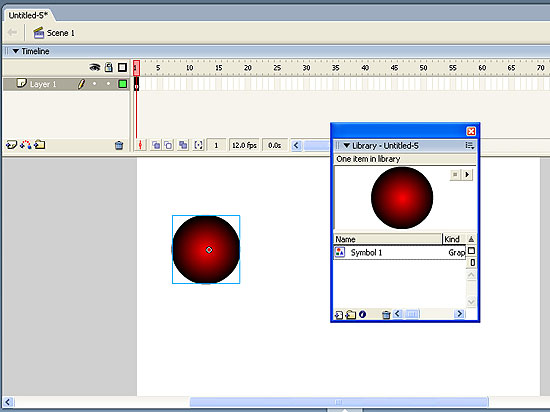This screenshot has height=412, width=550.
Task: Click the stage horizontal scroll left arrow
Action: click(8, 402)
